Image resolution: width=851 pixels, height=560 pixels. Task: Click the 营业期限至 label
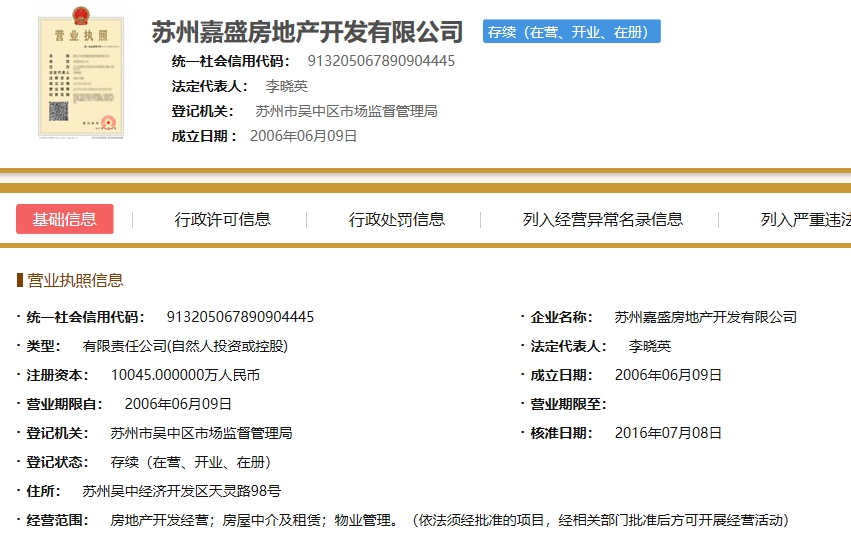coord(568,404)
